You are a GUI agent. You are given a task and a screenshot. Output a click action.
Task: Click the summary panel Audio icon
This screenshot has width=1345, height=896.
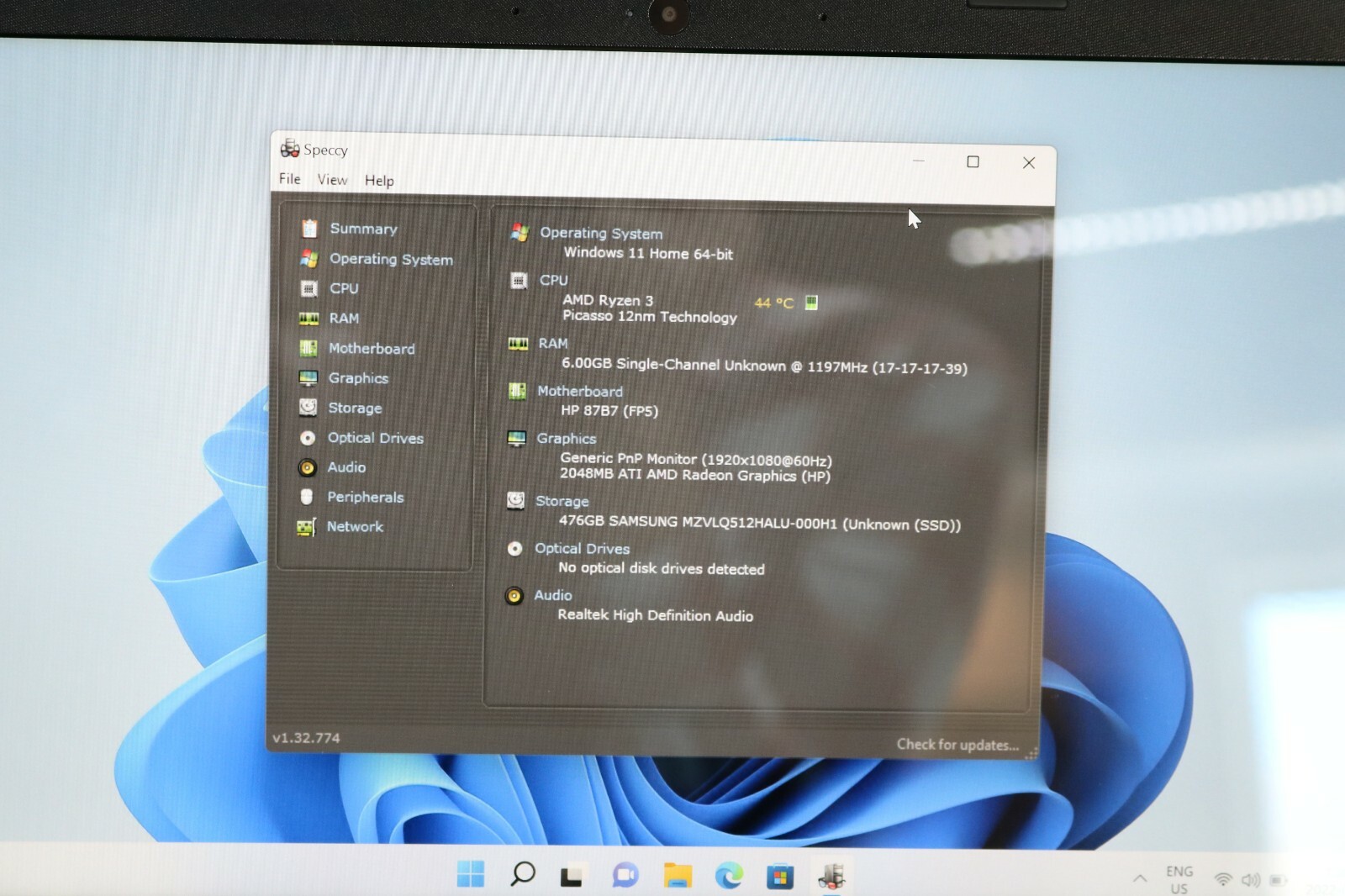pyautogui.click(x=514, y=596)
